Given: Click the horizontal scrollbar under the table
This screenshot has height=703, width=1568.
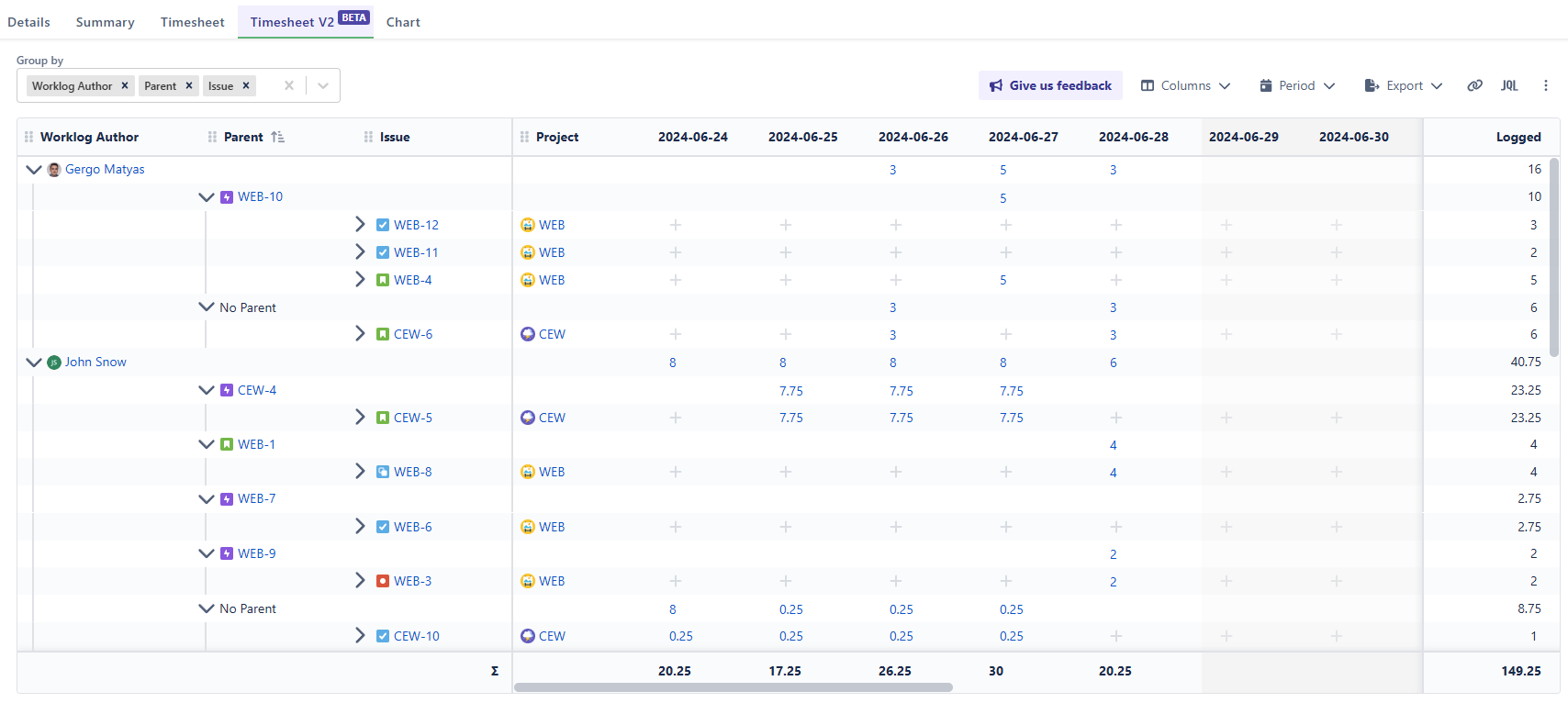Looking at the screenshot, I should [x=734, y=687].
